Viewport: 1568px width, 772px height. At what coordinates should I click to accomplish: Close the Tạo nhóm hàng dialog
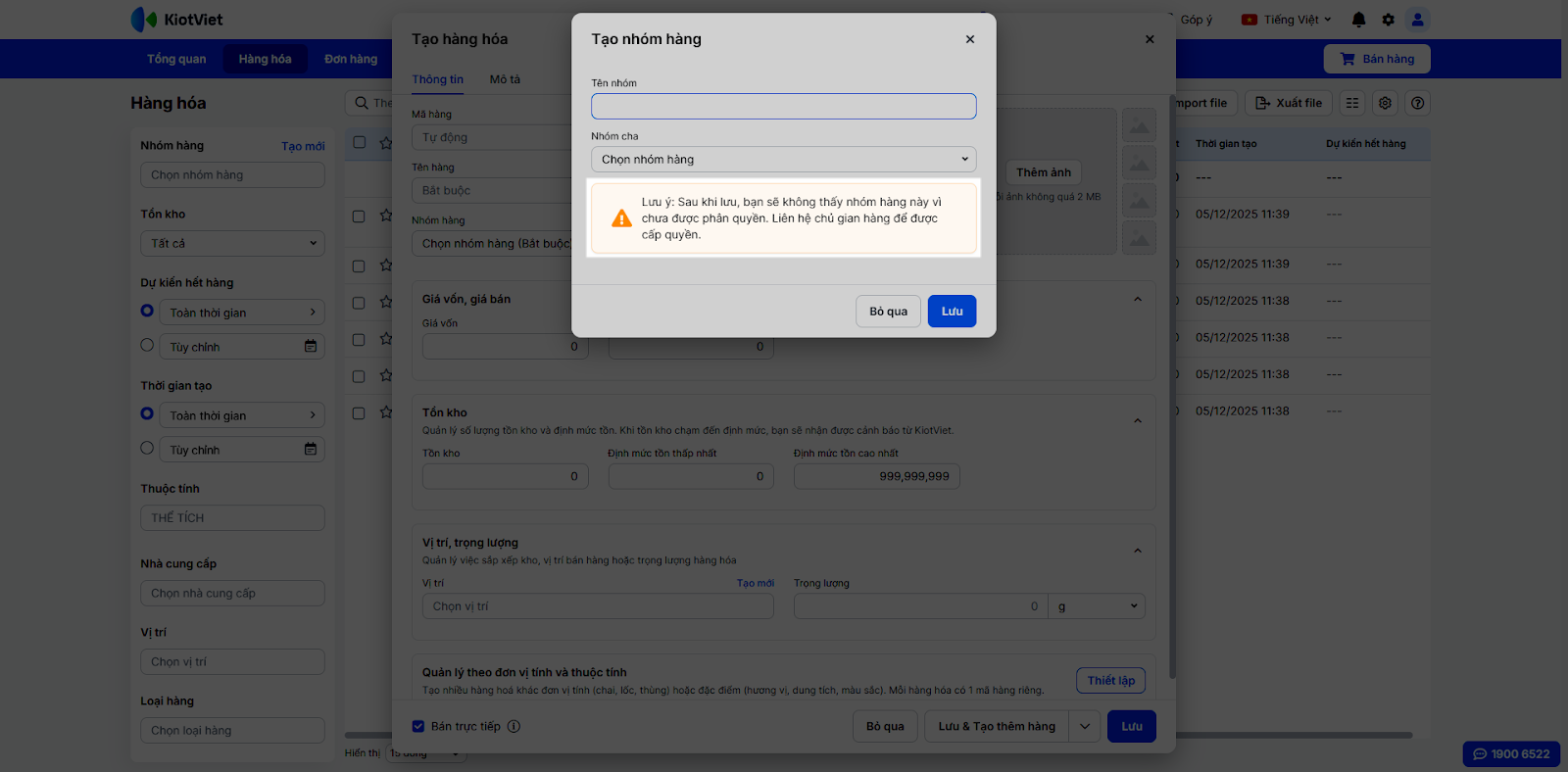click(969, 39)
